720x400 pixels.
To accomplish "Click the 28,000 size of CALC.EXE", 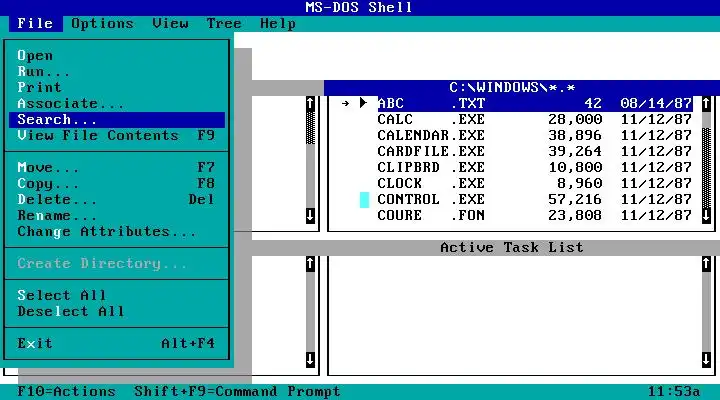I will (575, 119).
